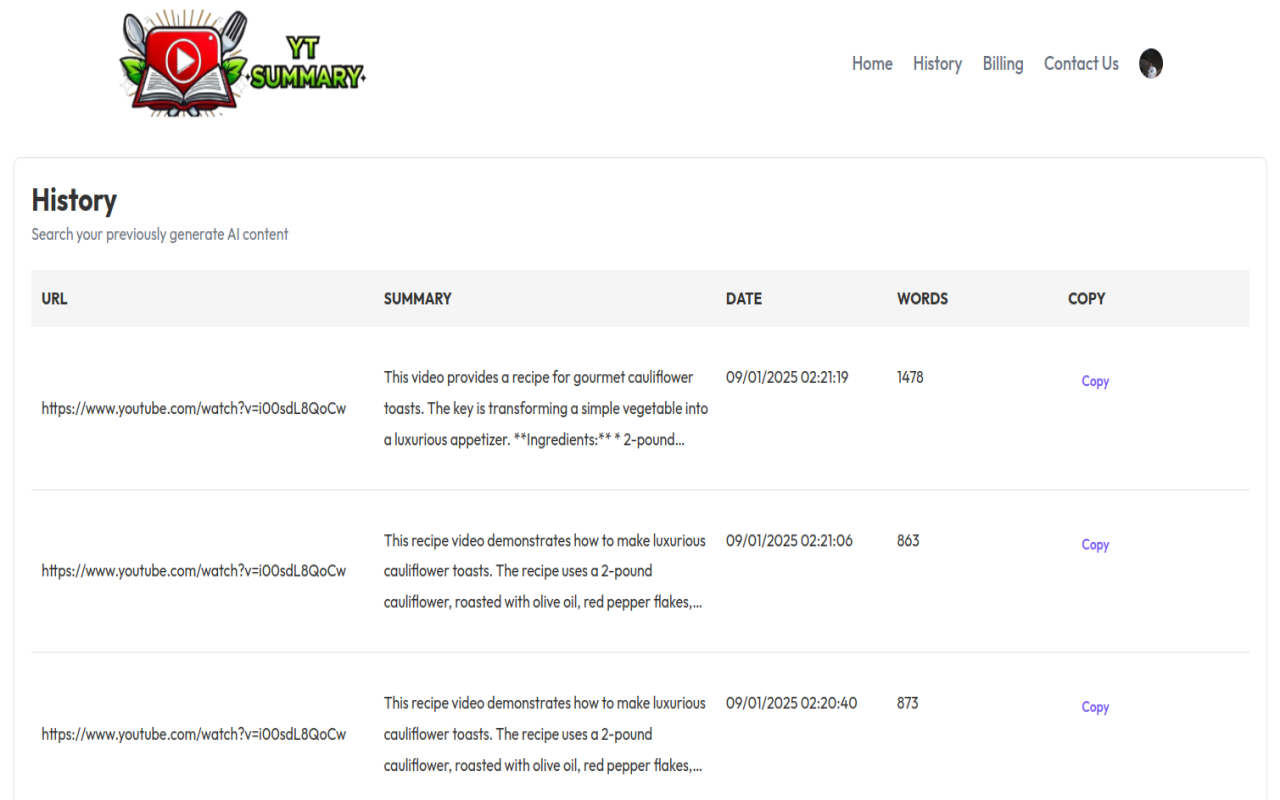Viewport: 1280px width, 800px height.
Task: Click date 09/01/2025 02:21:19
Action: pyautogui.click(x=787, y=377)
